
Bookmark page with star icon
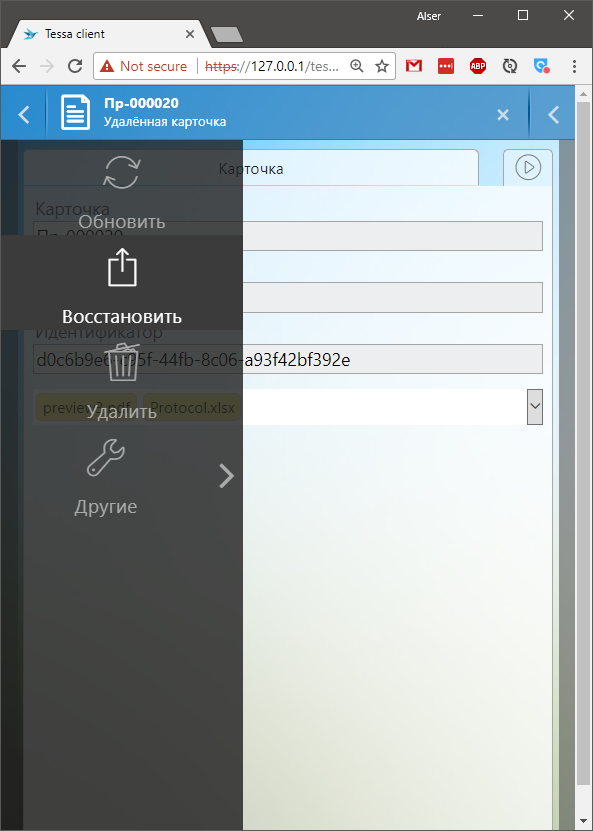tap(382, 66)
